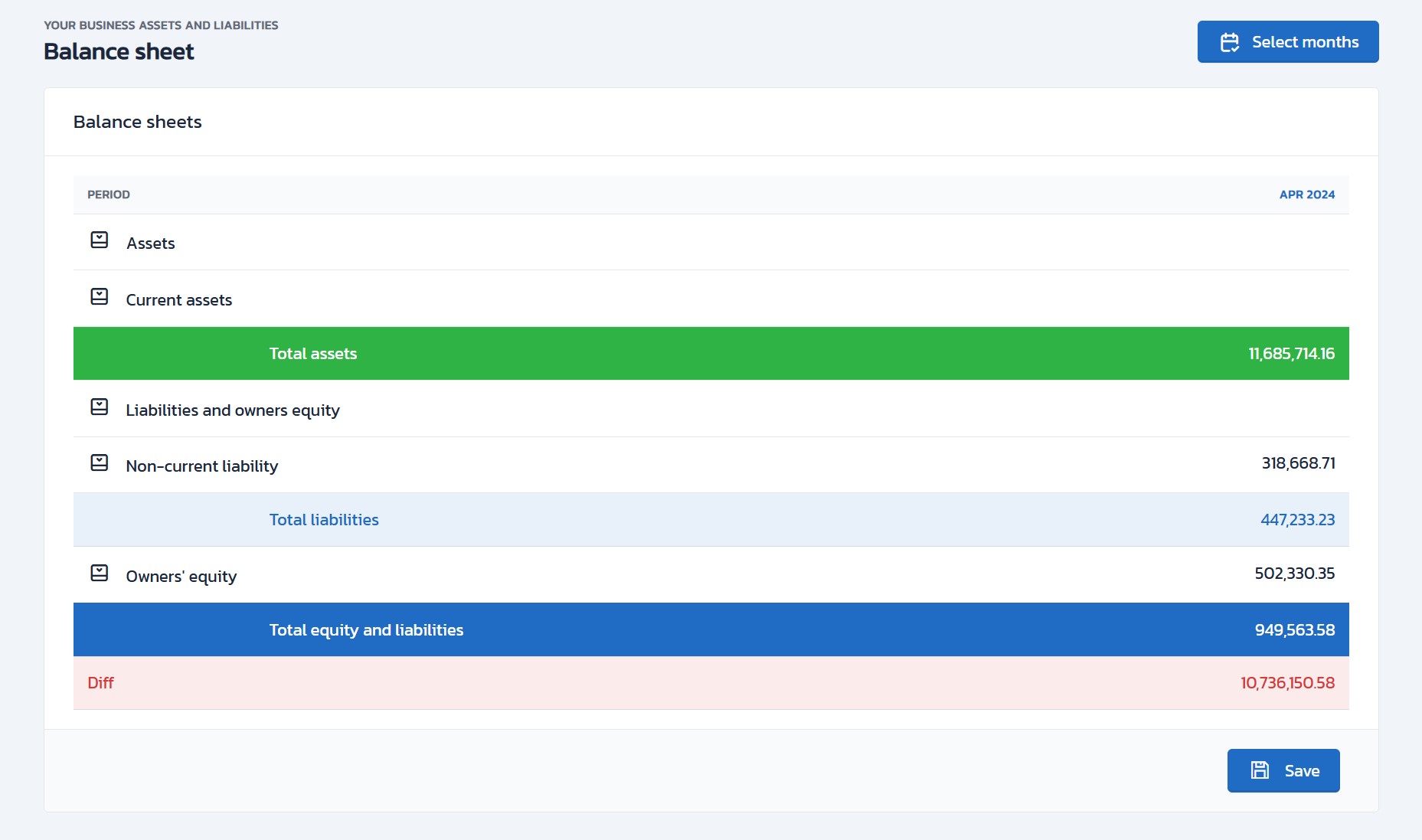The image size is (1422, 840).
Task: Click the PERIOD column header
Action: [109, 194]
